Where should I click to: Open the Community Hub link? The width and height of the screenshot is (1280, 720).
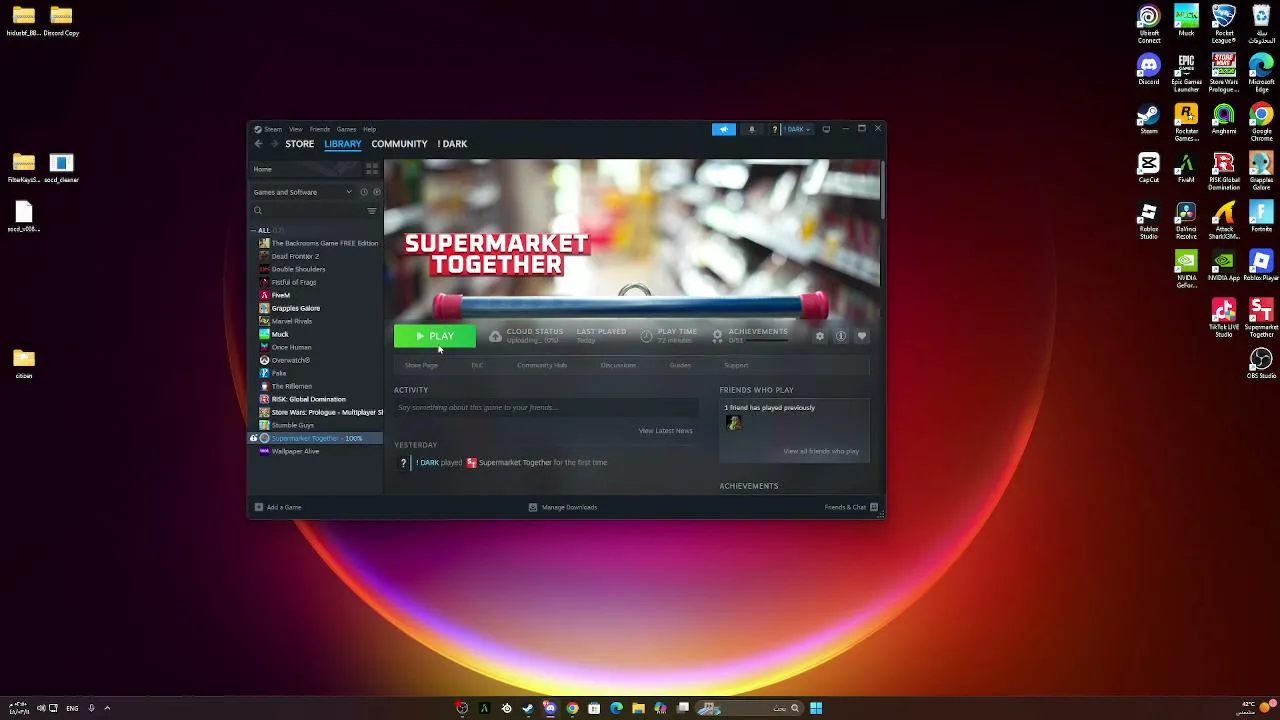point(542,365)
